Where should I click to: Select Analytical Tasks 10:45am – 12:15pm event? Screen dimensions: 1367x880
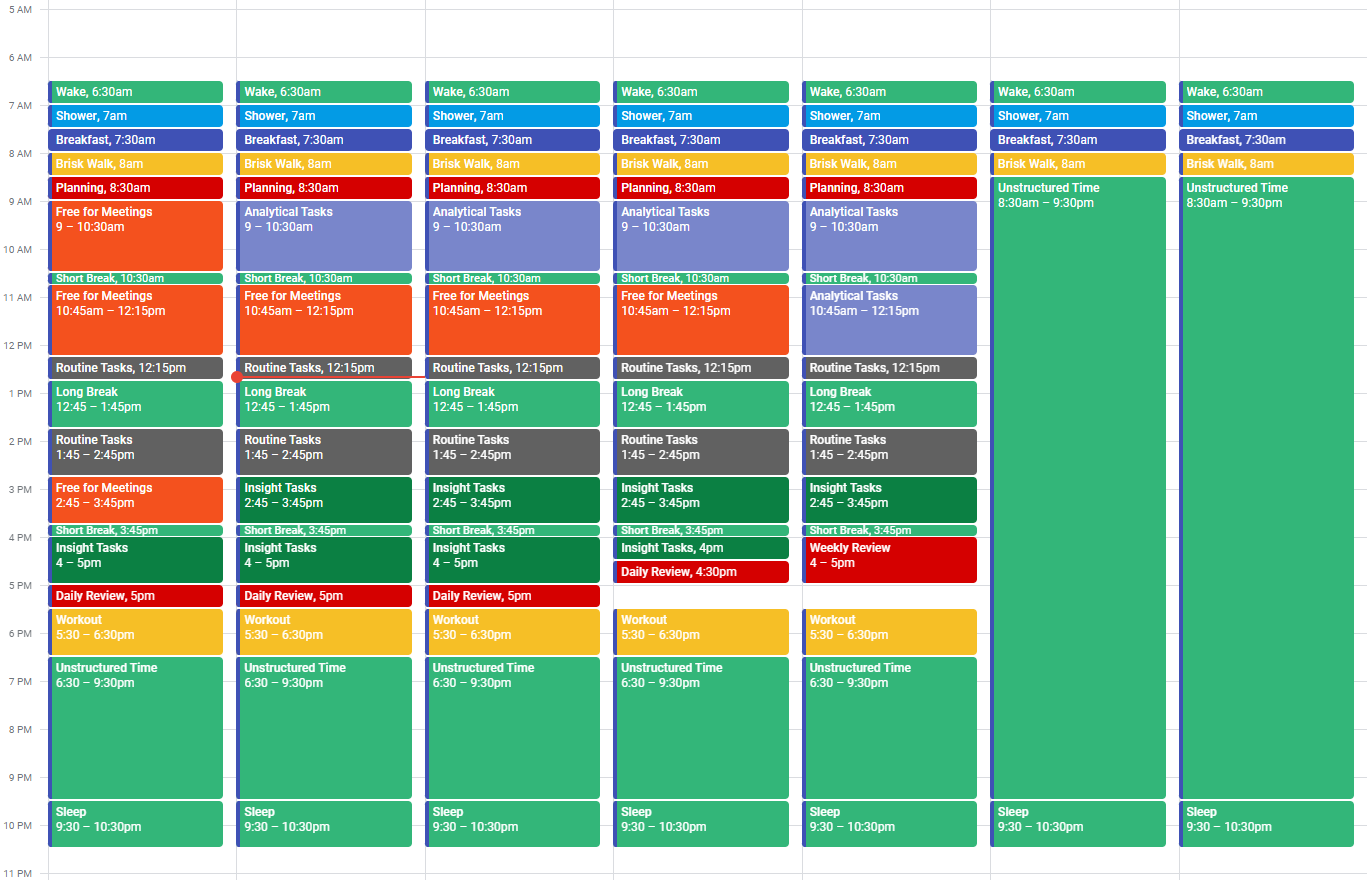(x=890, y=320)
